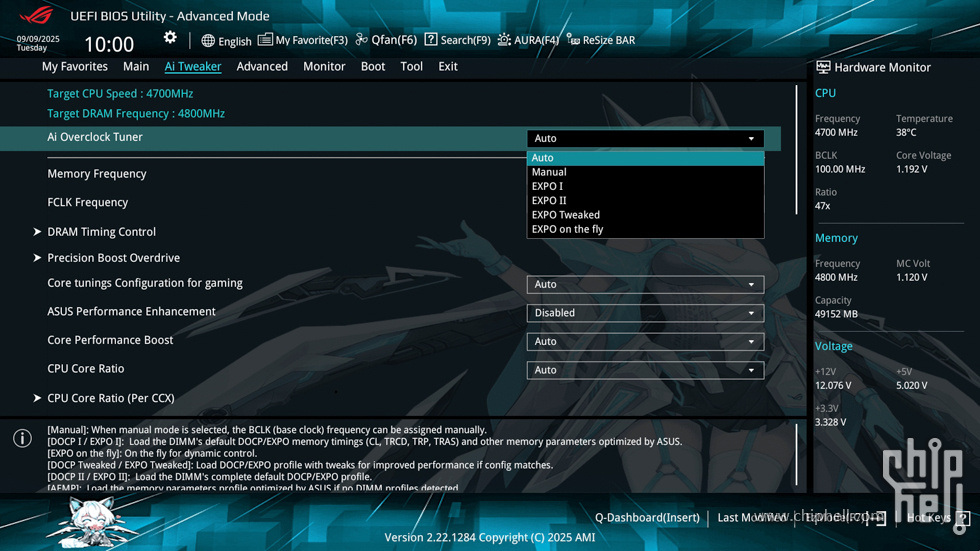Open the Tool tab
The width and height of the screenshot is (980, 551).
411,66
